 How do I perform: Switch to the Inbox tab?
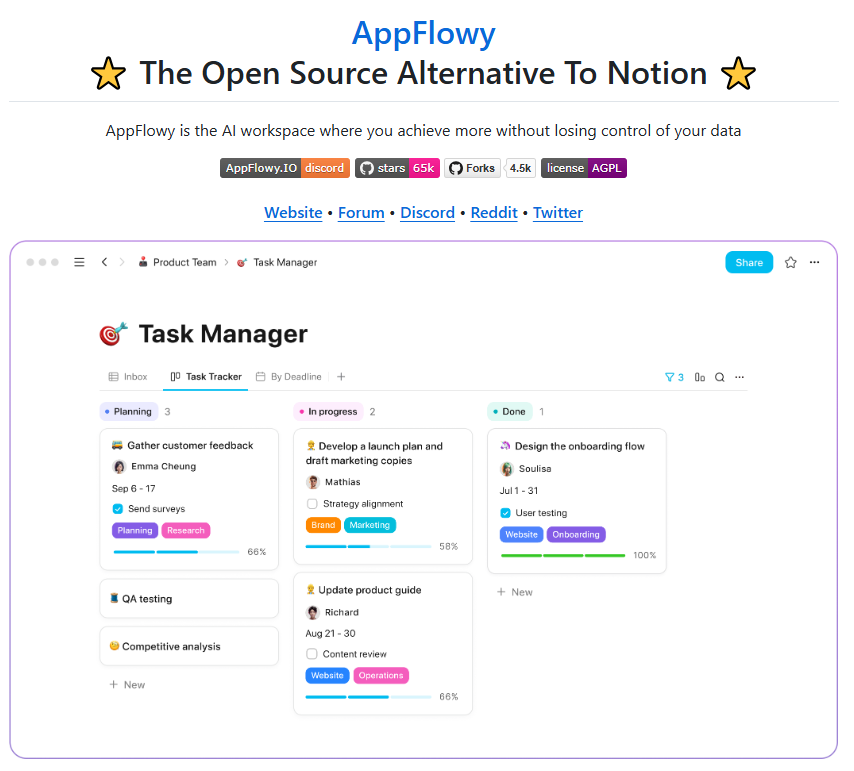(x=128, y=377)
